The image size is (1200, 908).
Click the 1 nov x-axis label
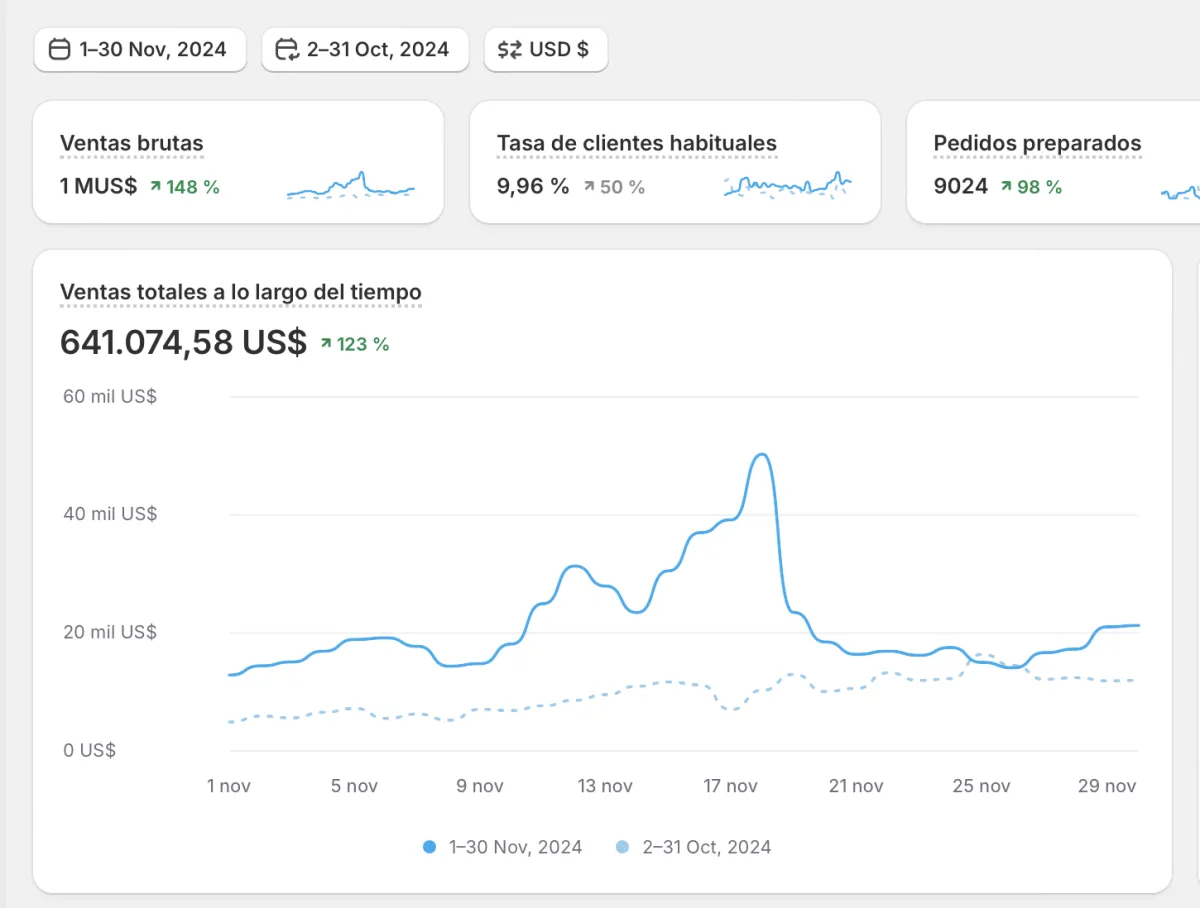229,786
